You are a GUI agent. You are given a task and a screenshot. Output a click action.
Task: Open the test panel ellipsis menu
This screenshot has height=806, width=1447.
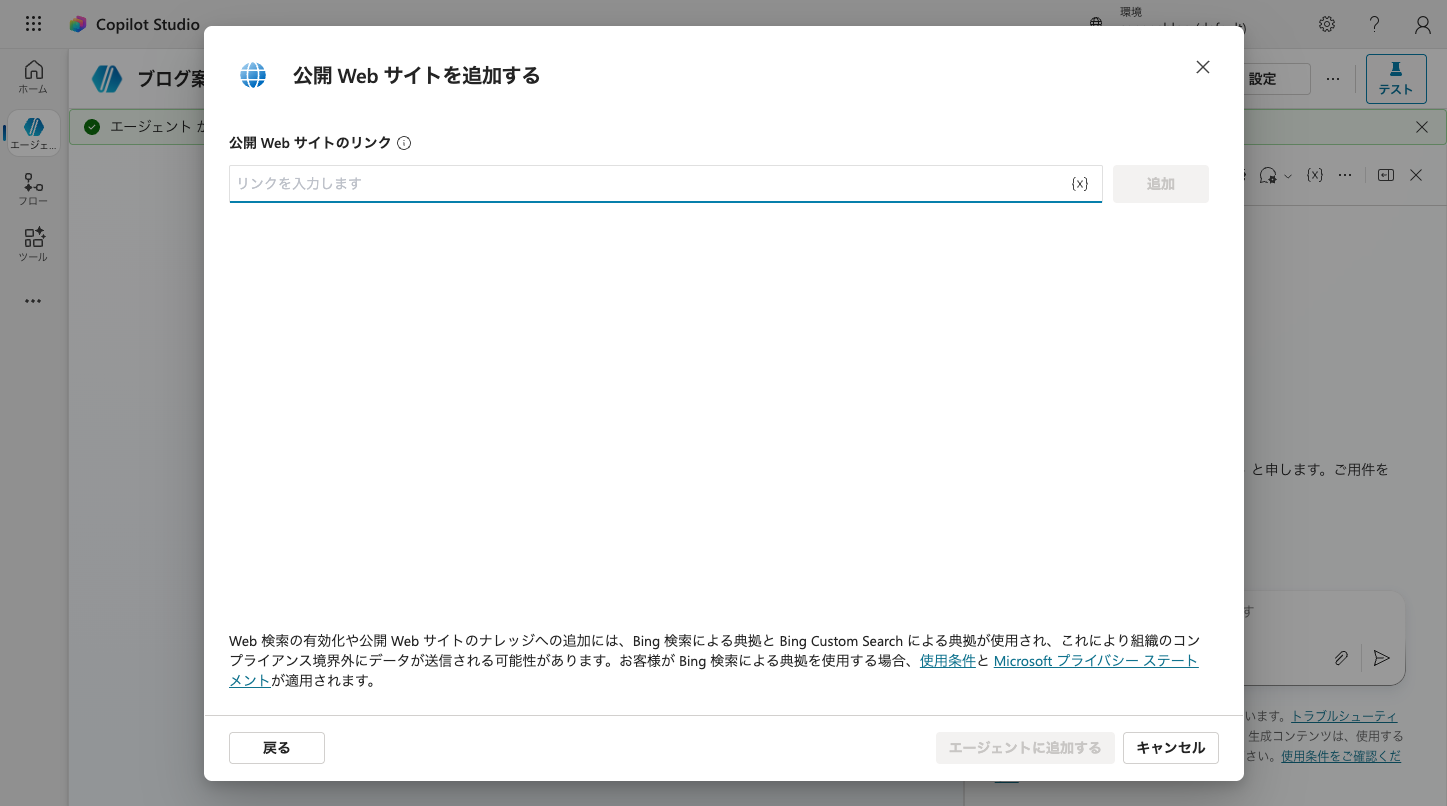(1345, 175)
